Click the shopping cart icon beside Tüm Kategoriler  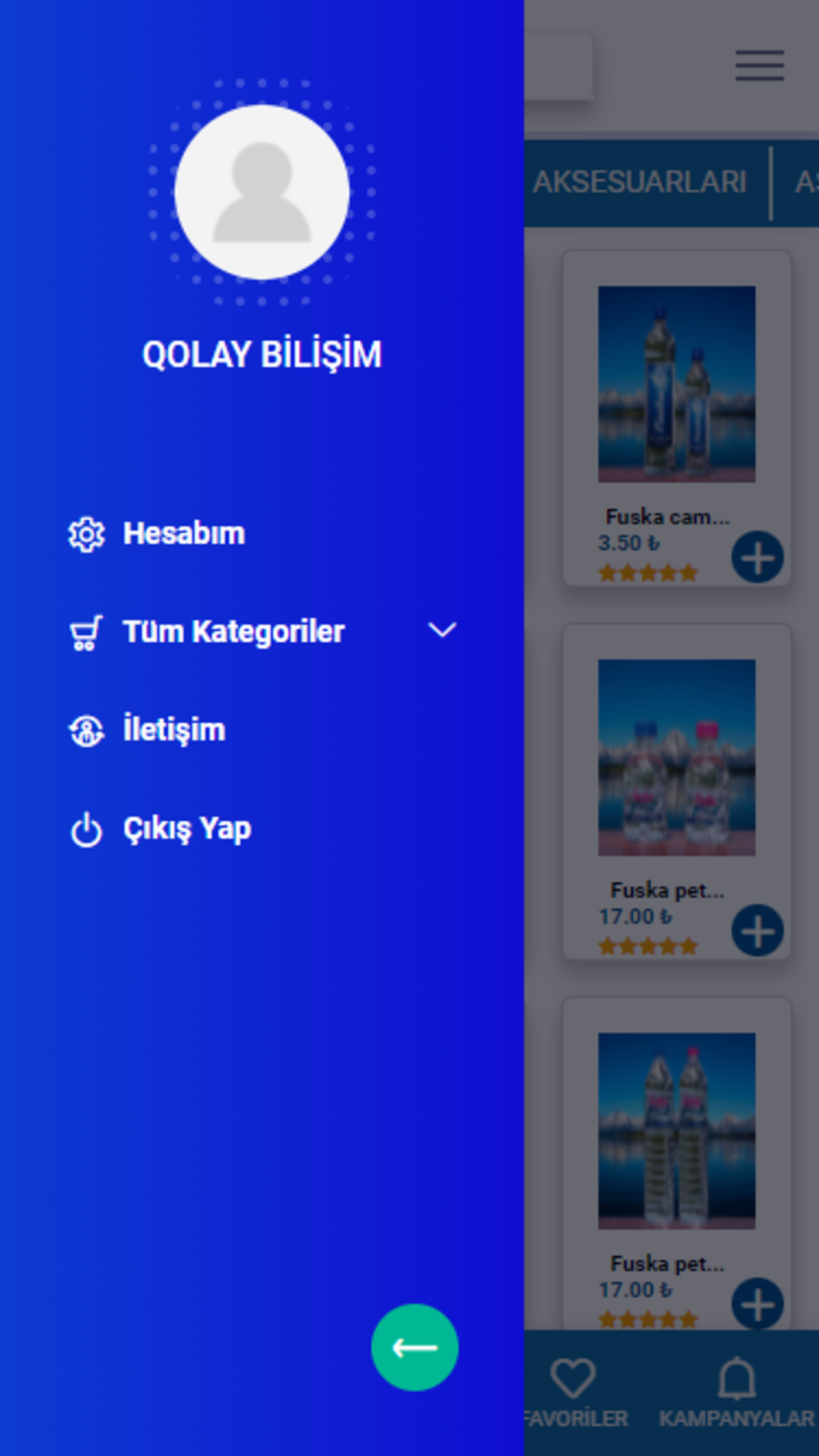pos(86,632)
